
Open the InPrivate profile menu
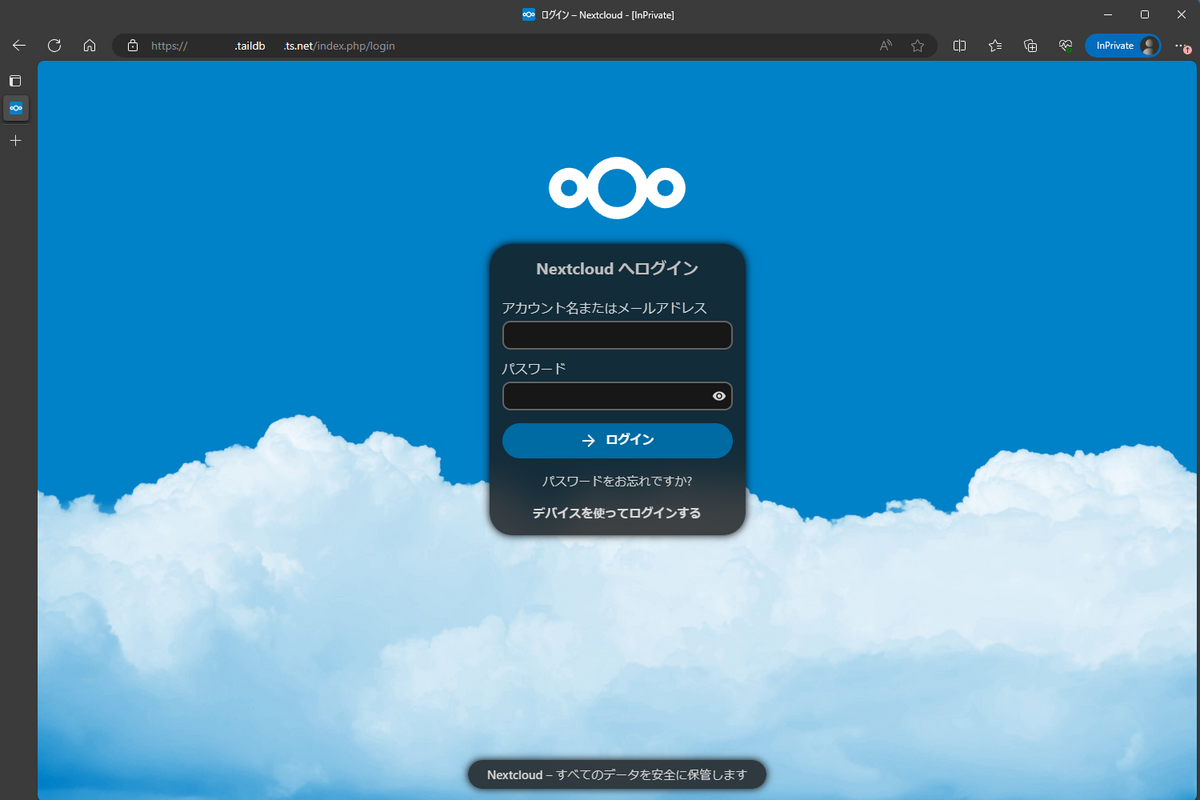point(1122,45)
